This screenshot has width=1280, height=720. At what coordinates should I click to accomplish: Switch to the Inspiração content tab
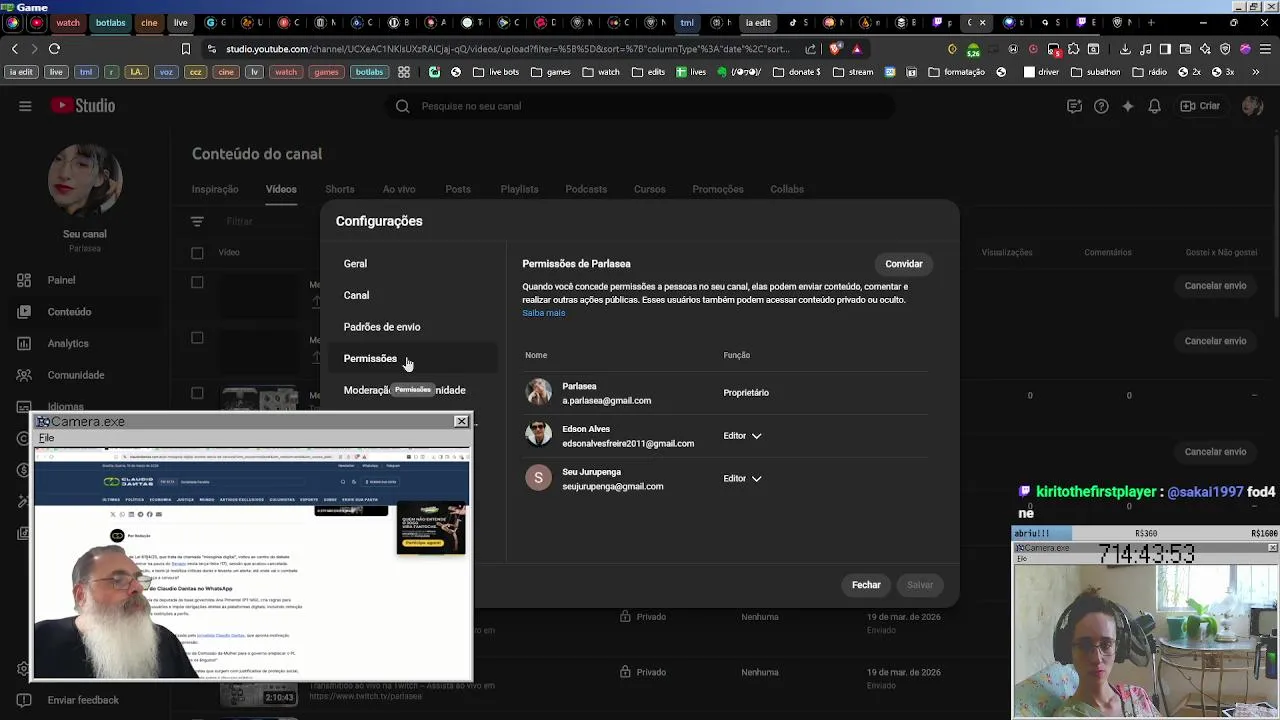(215, 189)
